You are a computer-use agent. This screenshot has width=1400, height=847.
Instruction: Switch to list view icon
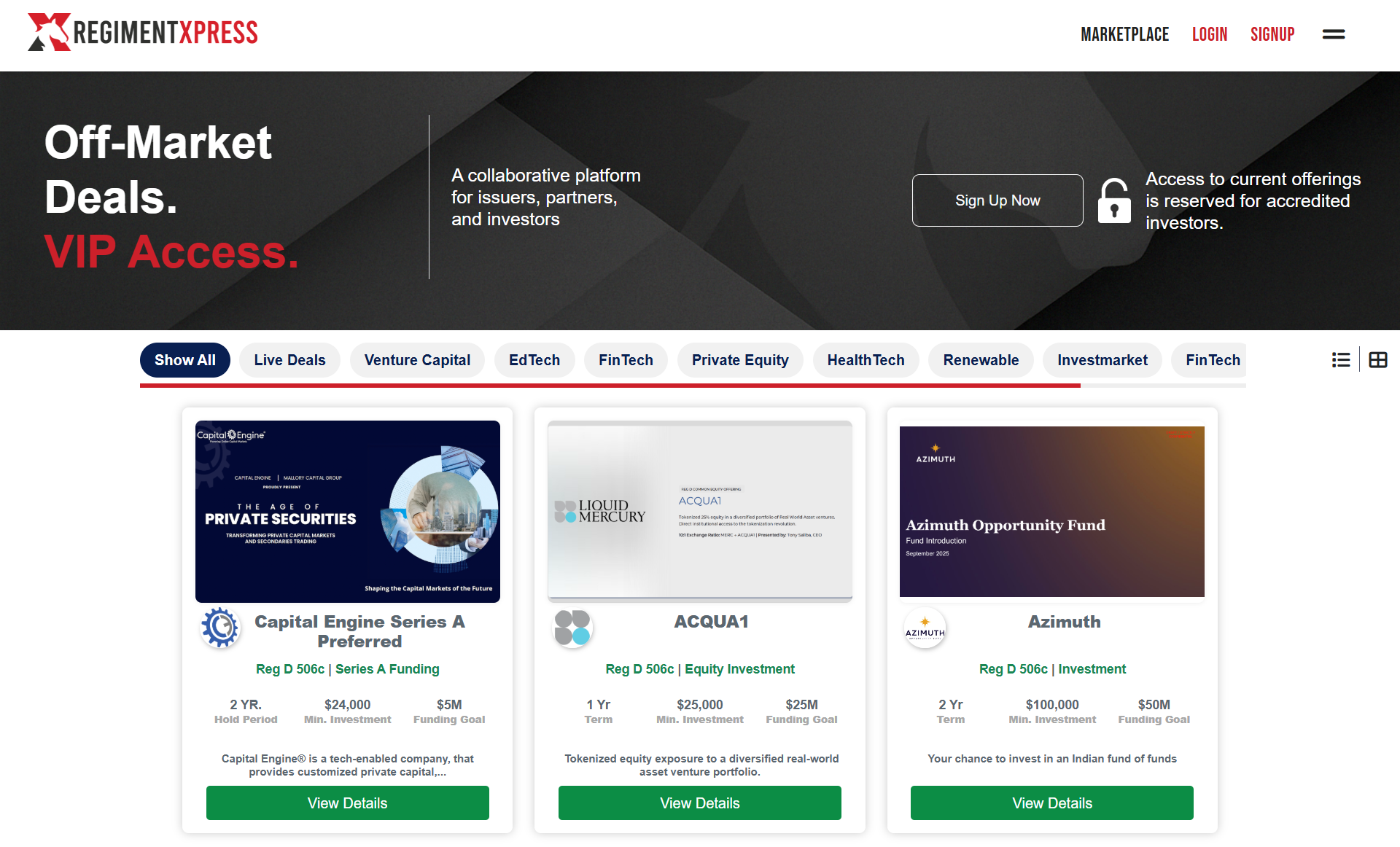click(1341, 360)
